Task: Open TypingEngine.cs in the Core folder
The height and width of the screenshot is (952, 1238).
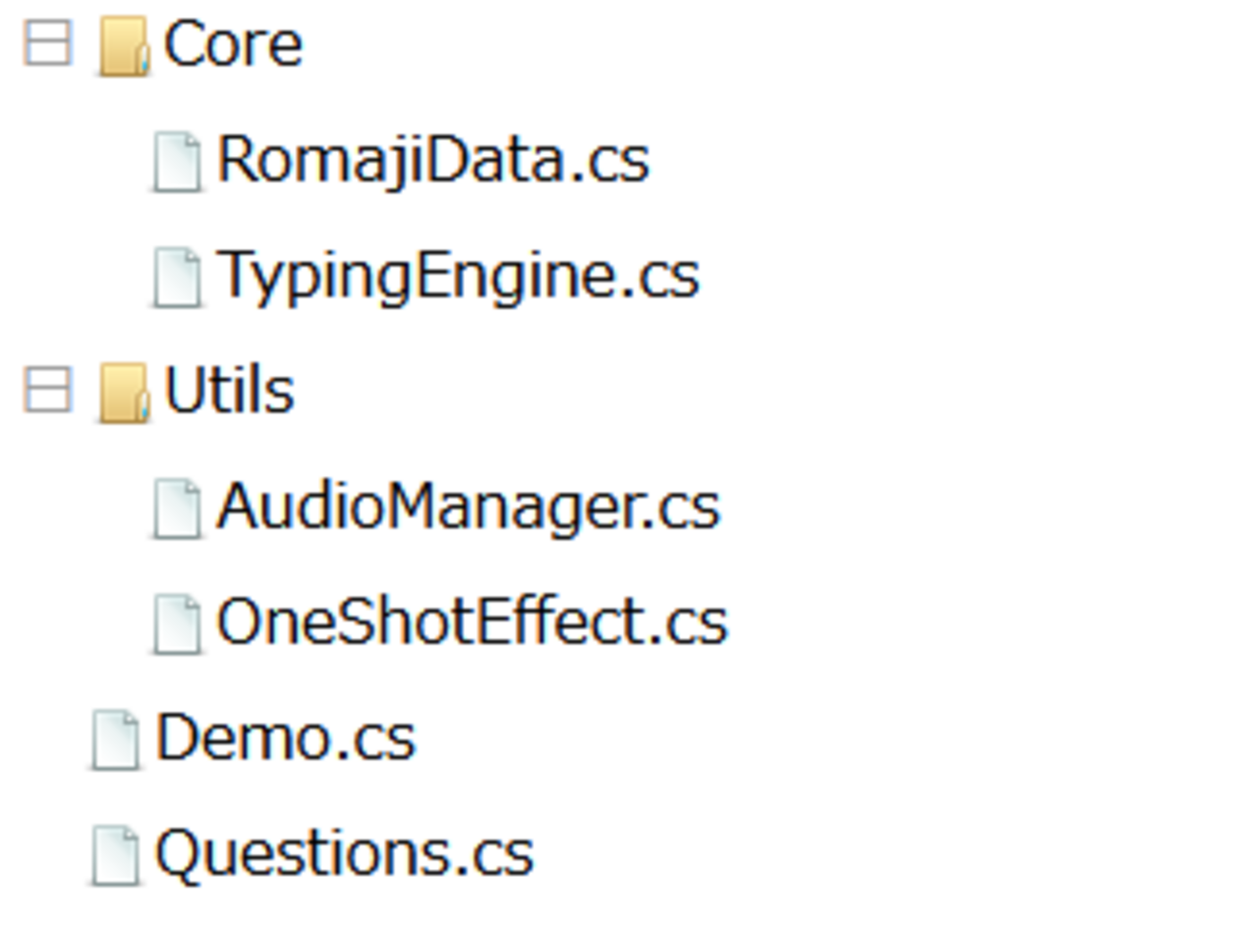Action: pyautogui.click(x=458, y=276)
